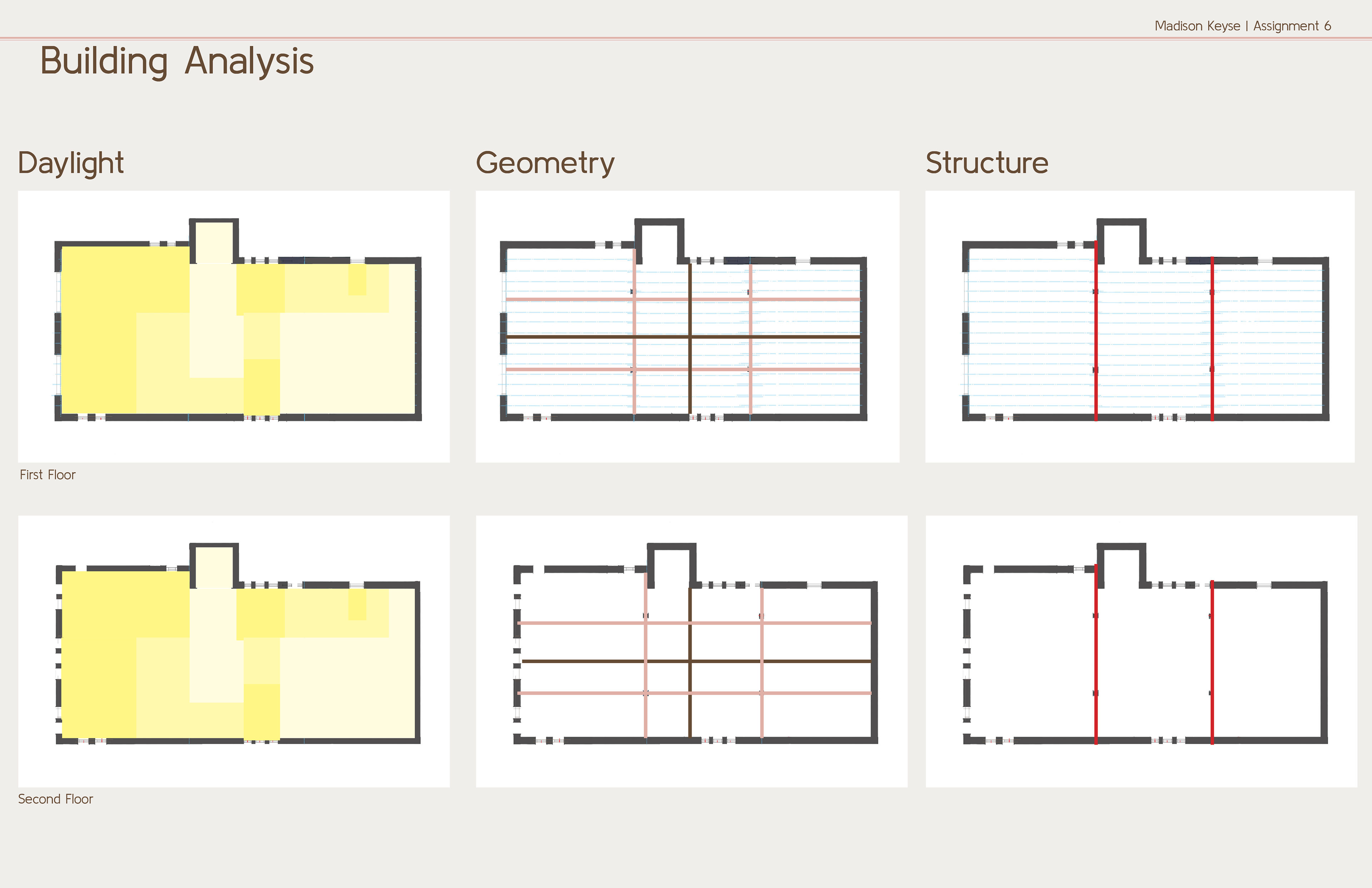Screen dimensions: 1372x888
Task: Click the Structure heading
Action: tap(987, 163)
